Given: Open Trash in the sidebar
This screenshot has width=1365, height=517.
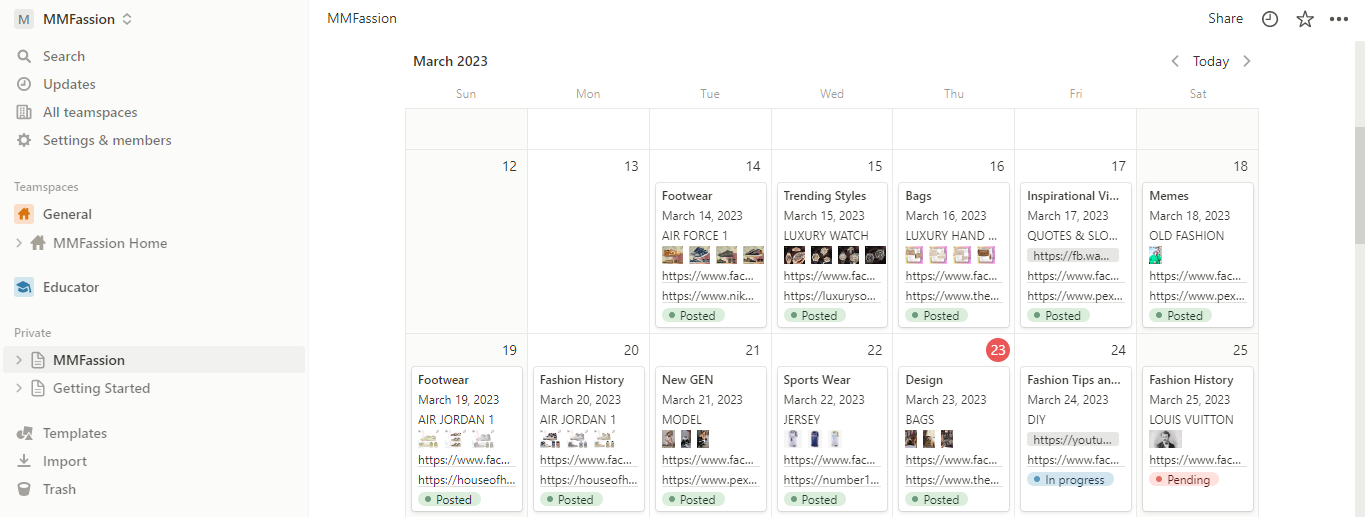Looking at the screenshot, I should coord(59,490).
